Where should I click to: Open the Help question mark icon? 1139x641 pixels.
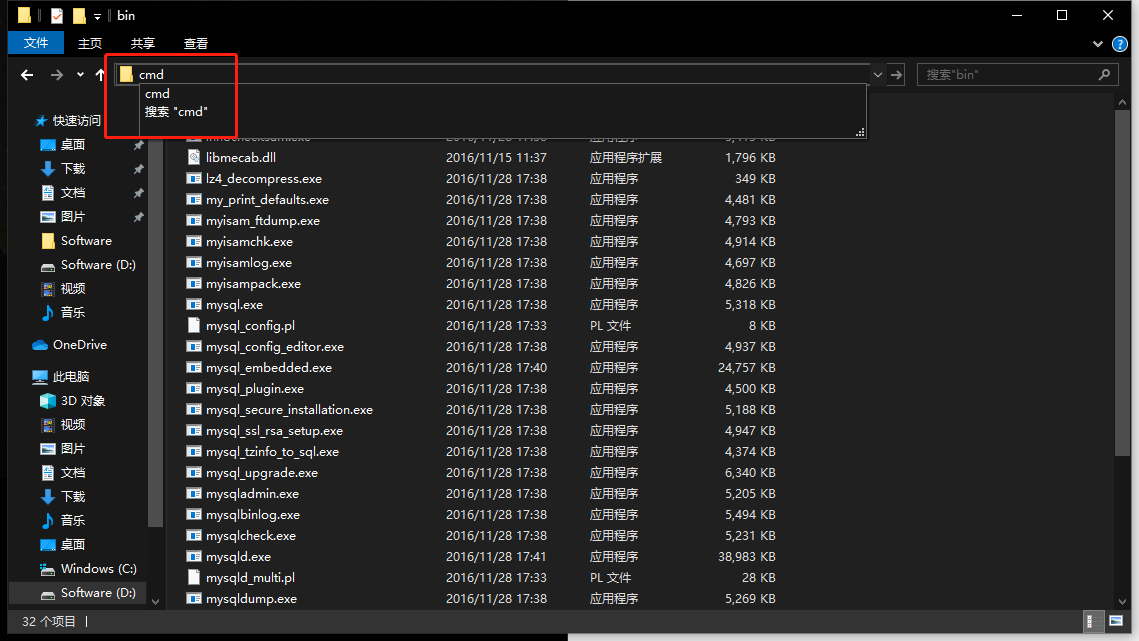click(x=1119, y=44)
